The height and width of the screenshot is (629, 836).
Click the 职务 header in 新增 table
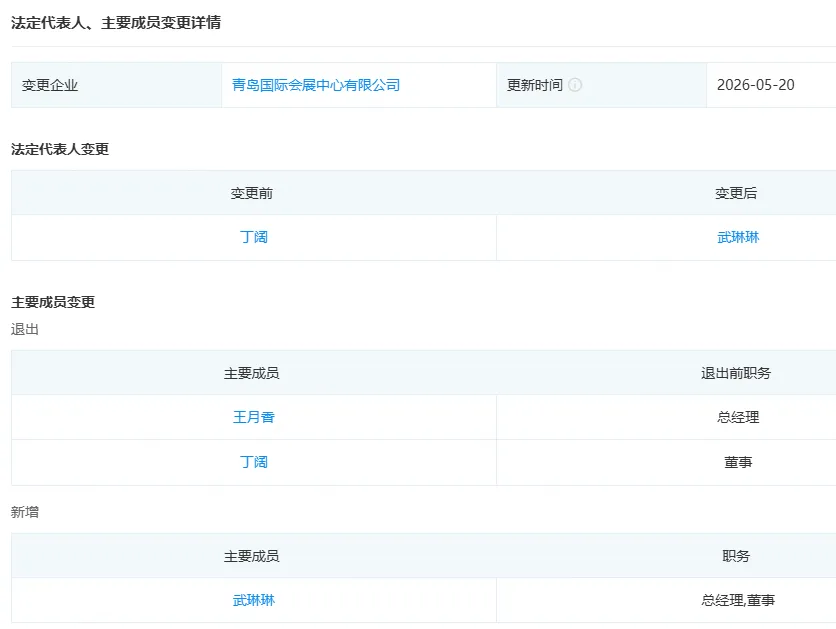(x=736, y=556)
